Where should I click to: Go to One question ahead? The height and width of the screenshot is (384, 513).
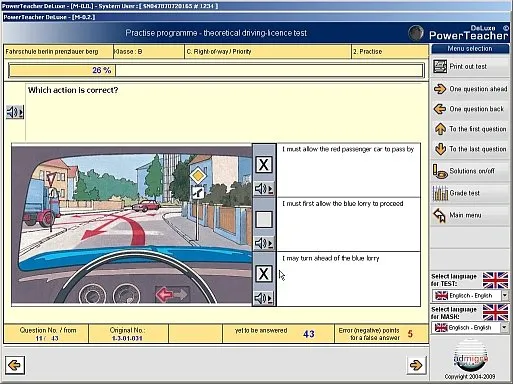(470, 89)
